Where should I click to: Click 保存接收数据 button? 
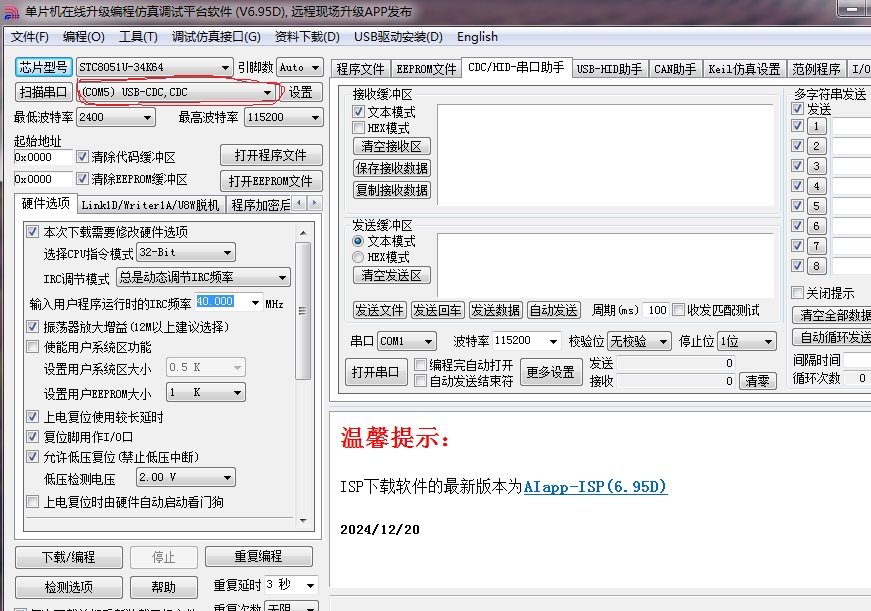[392, 168]
